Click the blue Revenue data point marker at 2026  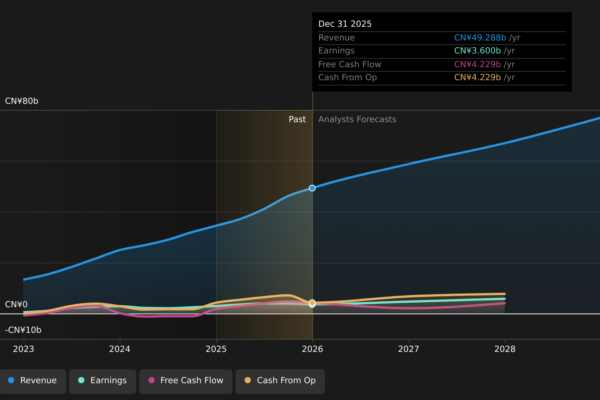point(312,188)
